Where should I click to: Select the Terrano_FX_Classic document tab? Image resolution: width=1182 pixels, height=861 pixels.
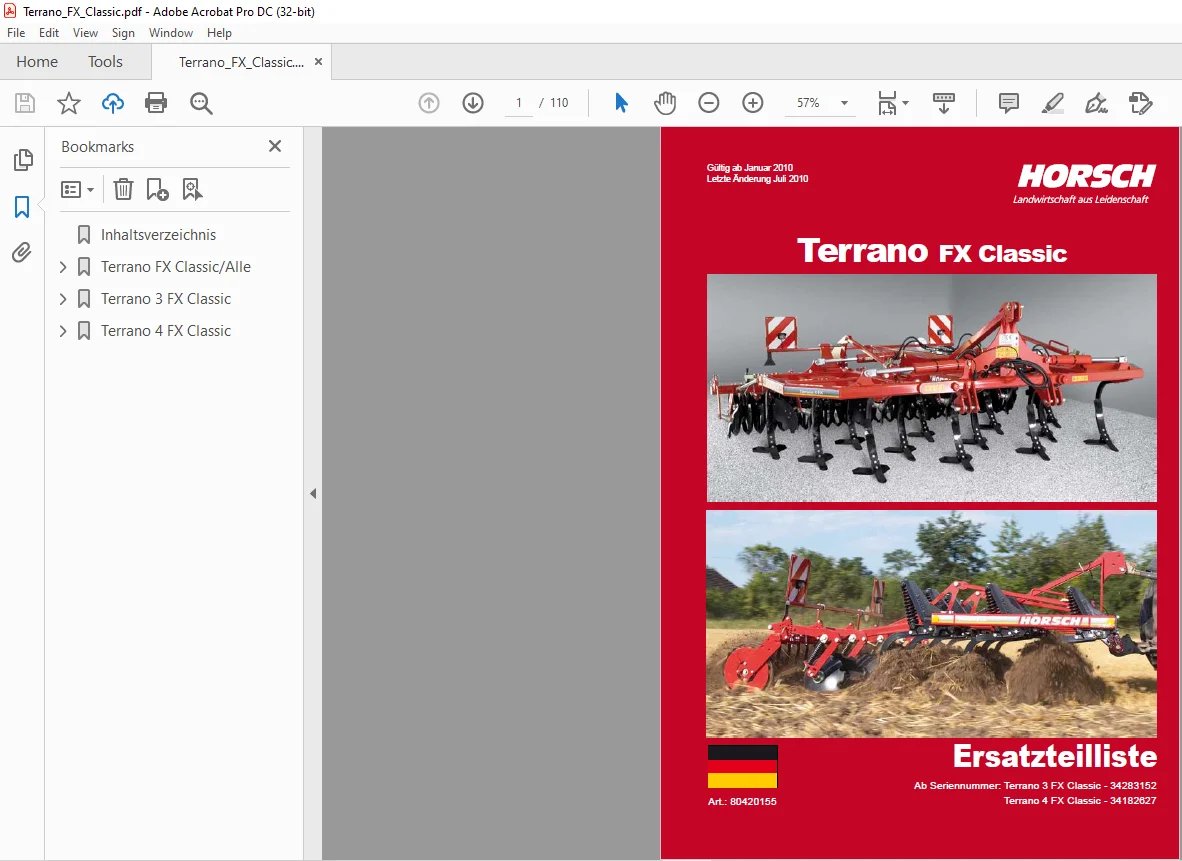pyautogui.click(x=241, y=63)
